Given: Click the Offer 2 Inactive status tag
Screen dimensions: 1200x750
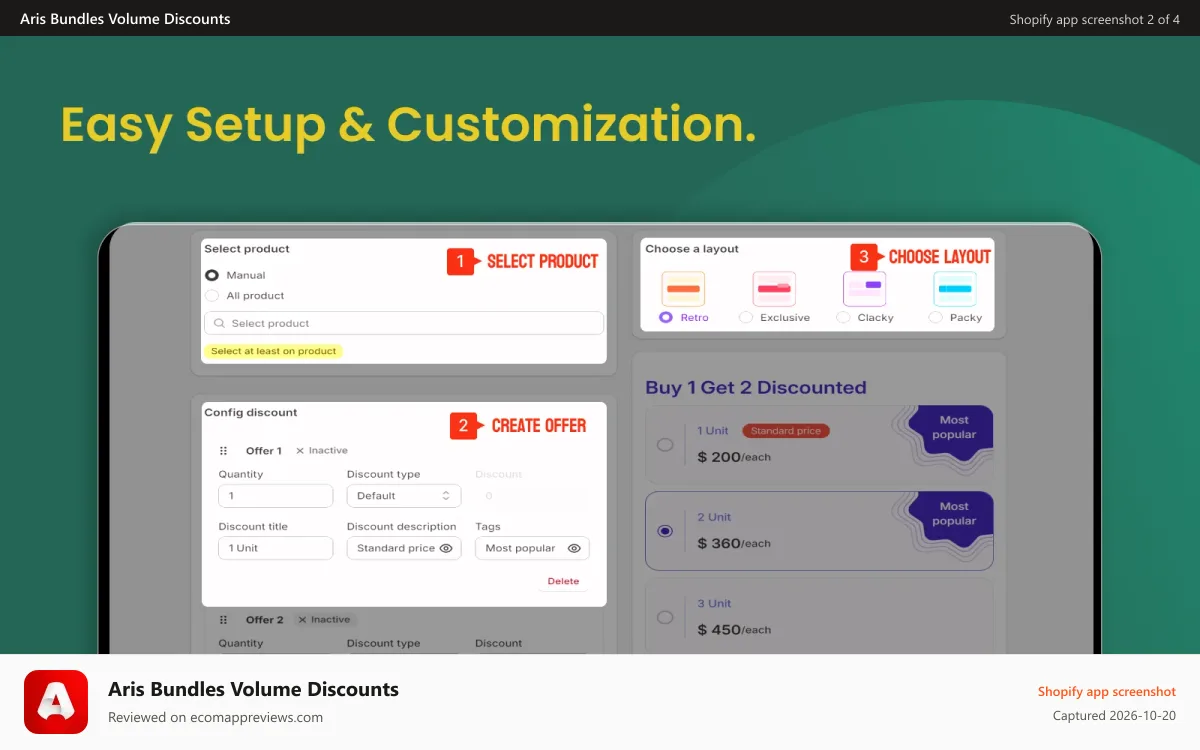Looking at the screenshot, I should pos(325,620).
